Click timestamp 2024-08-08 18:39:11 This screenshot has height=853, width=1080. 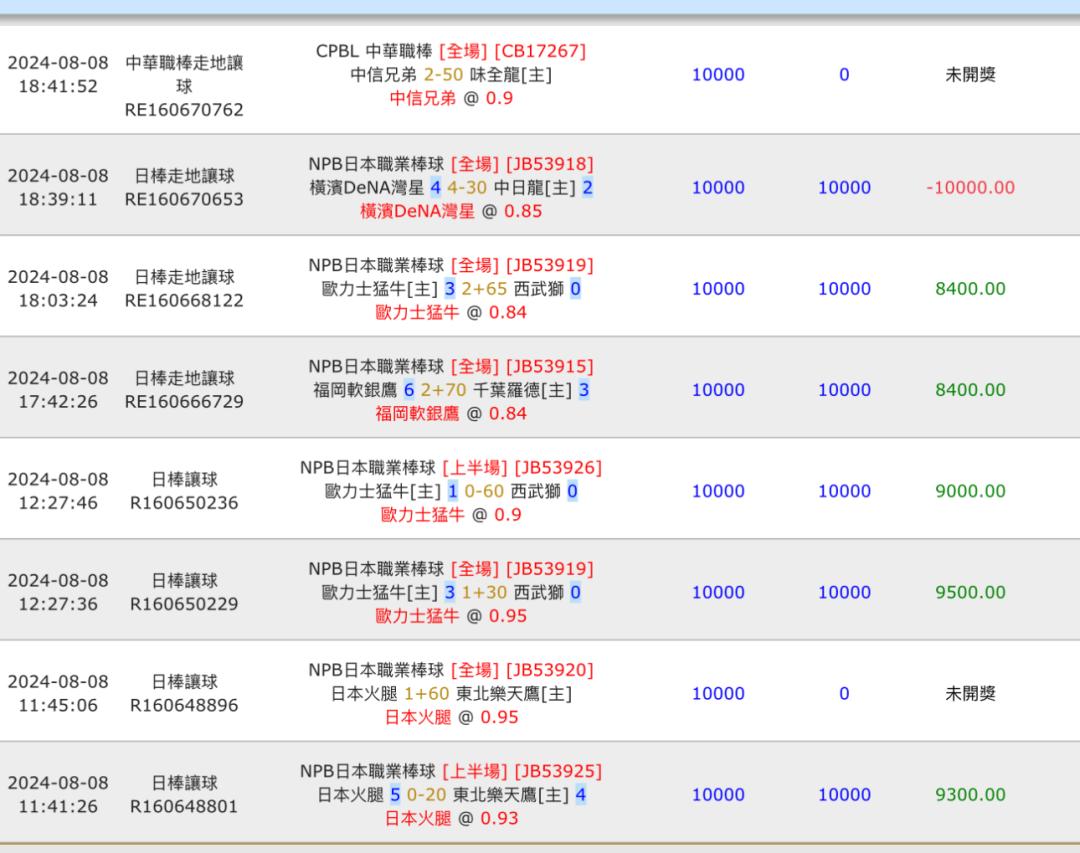click(58, 187)
